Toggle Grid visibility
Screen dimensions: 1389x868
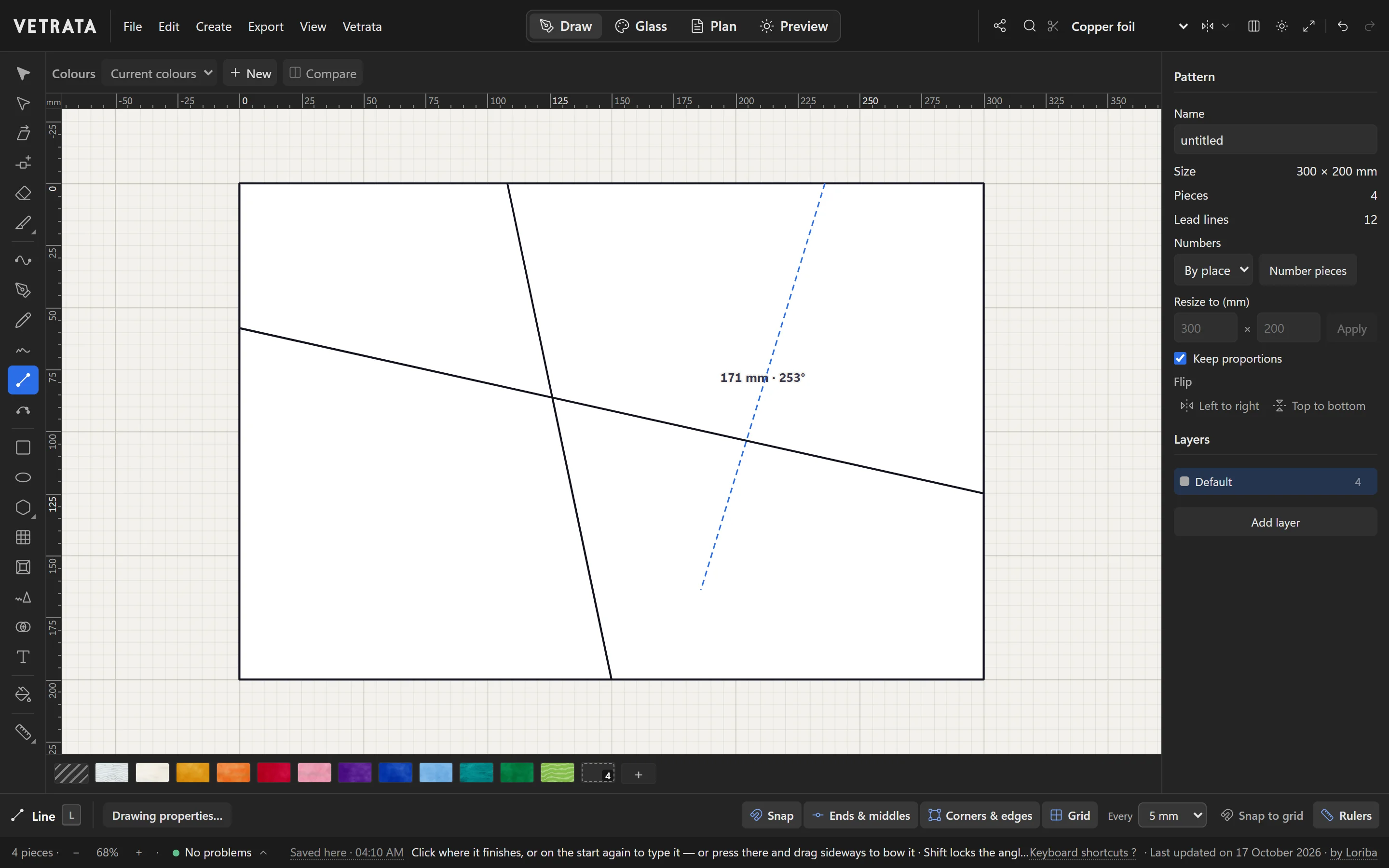[x=1070, y=815]
